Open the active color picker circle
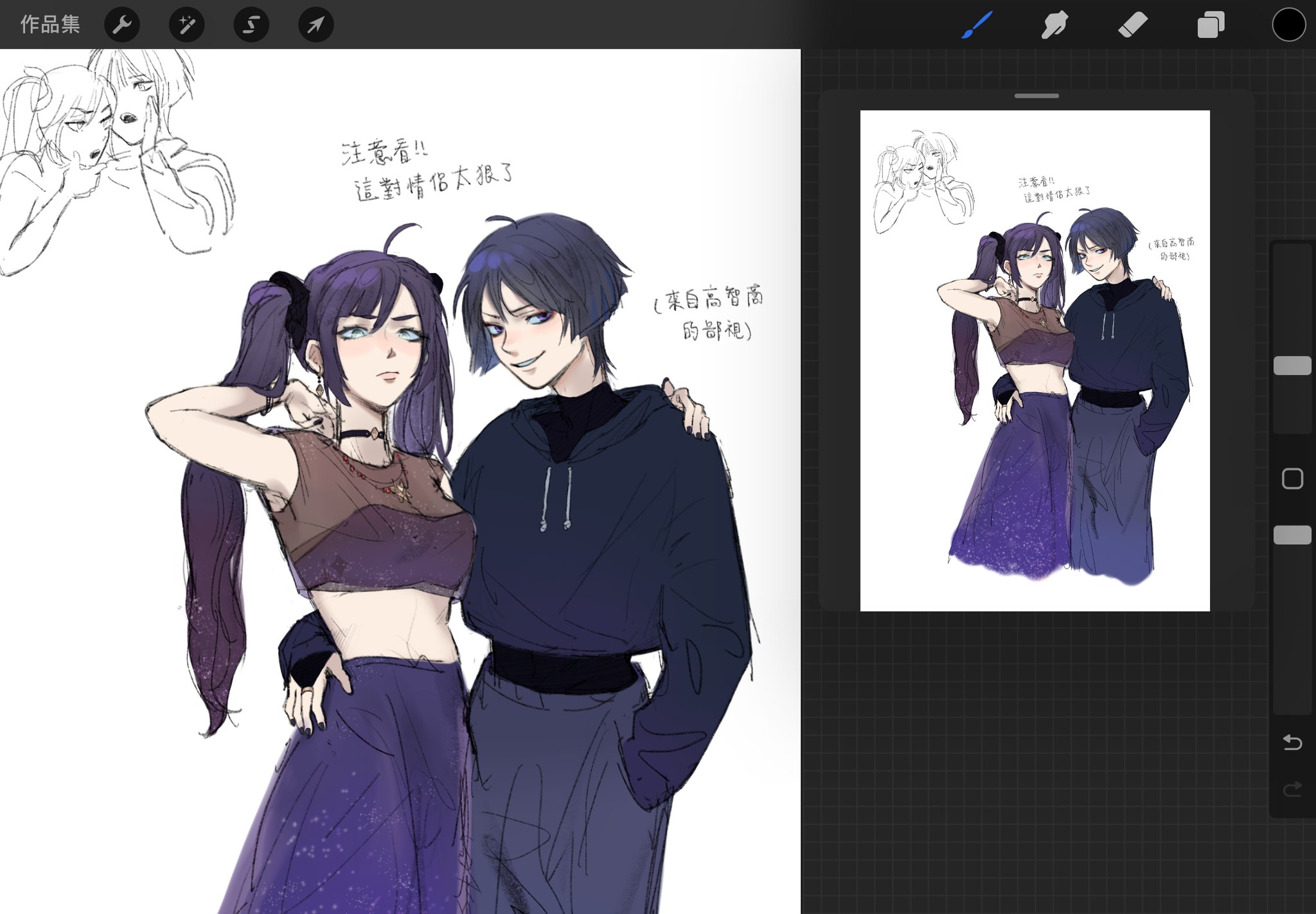The width and height of the screenshot is (1316, 914). coord(1288,25)
